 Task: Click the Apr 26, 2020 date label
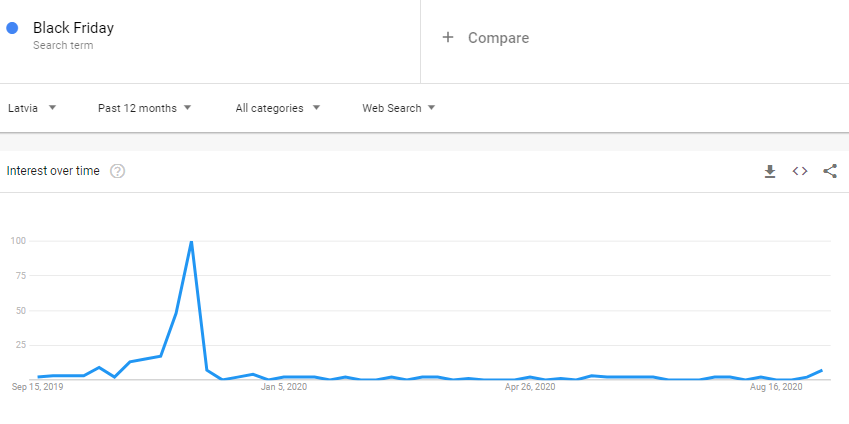click(x=530, y=387)
